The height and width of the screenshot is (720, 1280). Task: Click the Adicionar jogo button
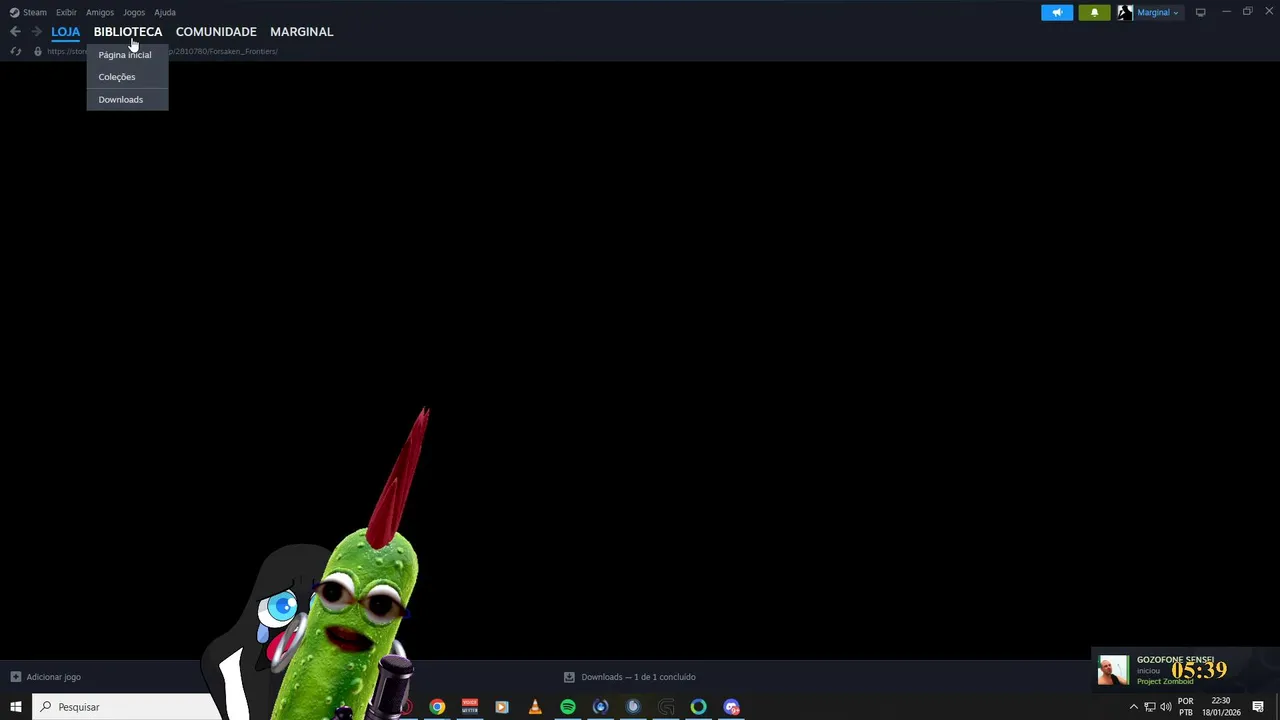coord(45,677)
